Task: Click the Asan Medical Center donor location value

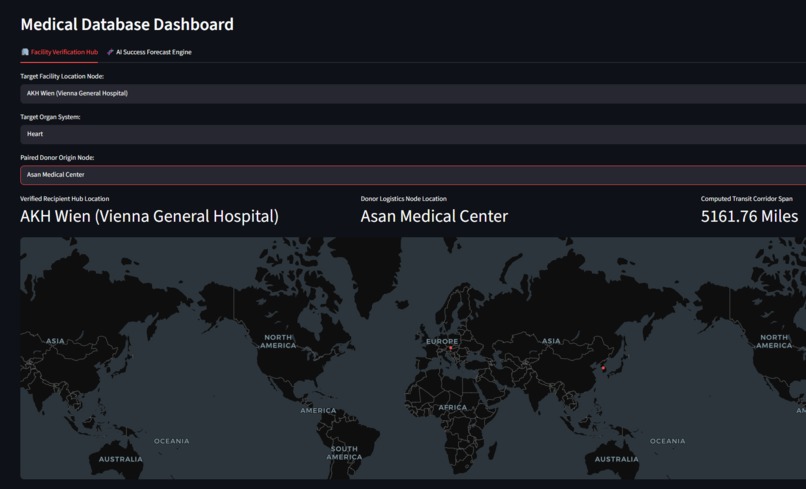Action: pos(434,216)
